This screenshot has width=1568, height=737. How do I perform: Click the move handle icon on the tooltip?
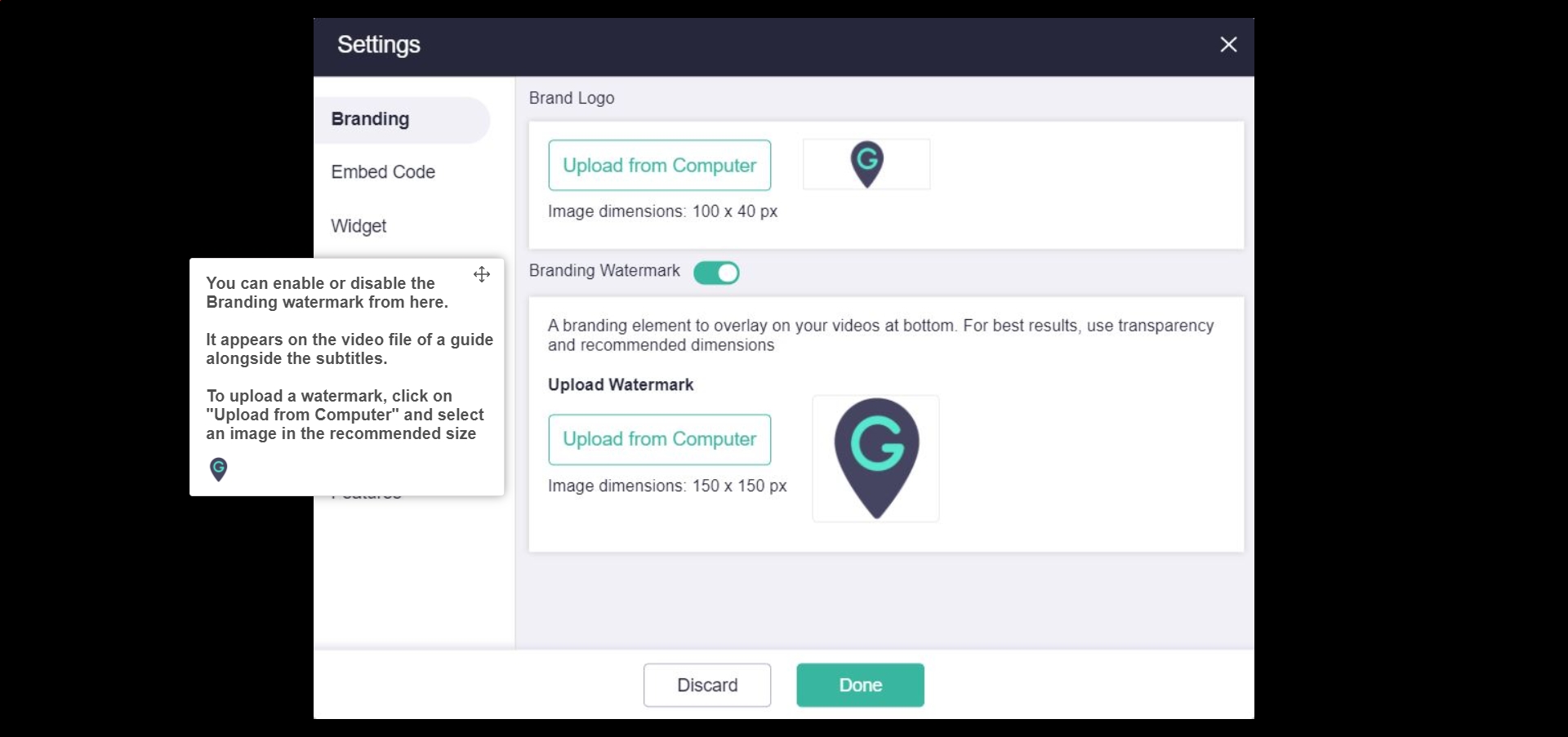[x=482, y=274]
